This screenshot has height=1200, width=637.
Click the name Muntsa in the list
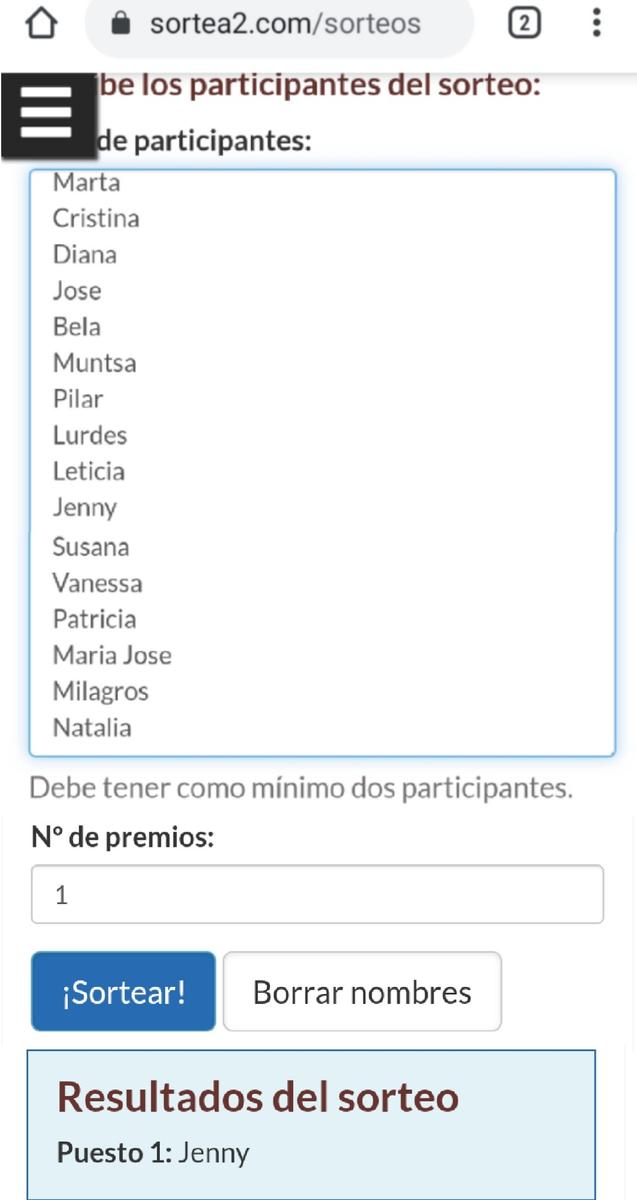coord(95,363)
